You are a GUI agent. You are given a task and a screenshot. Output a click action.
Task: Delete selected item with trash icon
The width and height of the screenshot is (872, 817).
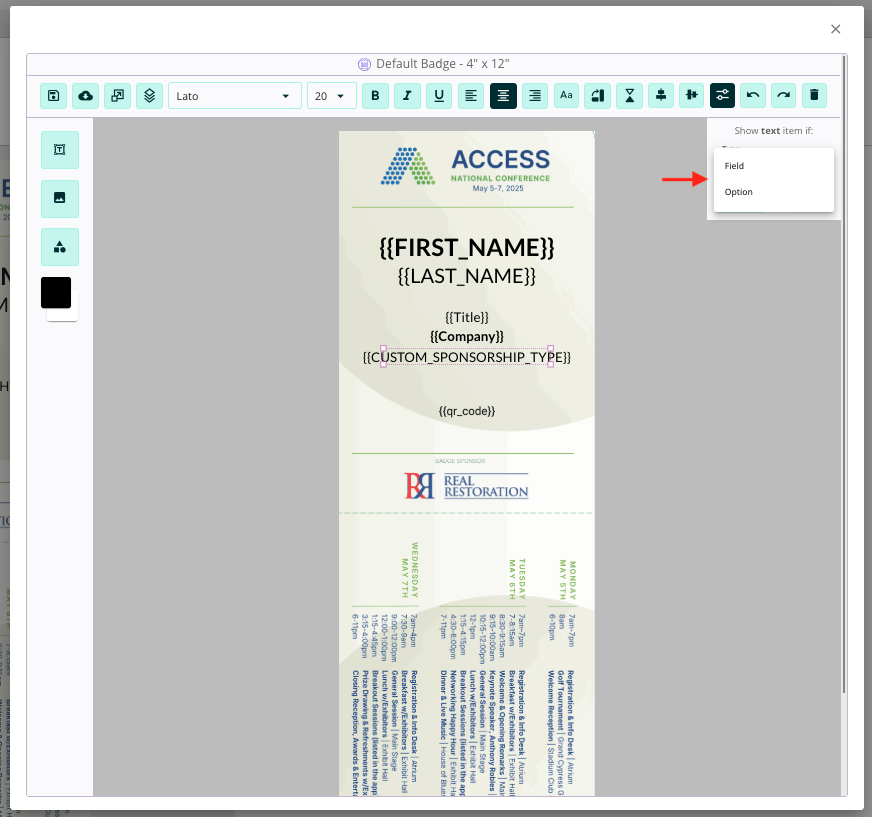[x=814, y=96]
